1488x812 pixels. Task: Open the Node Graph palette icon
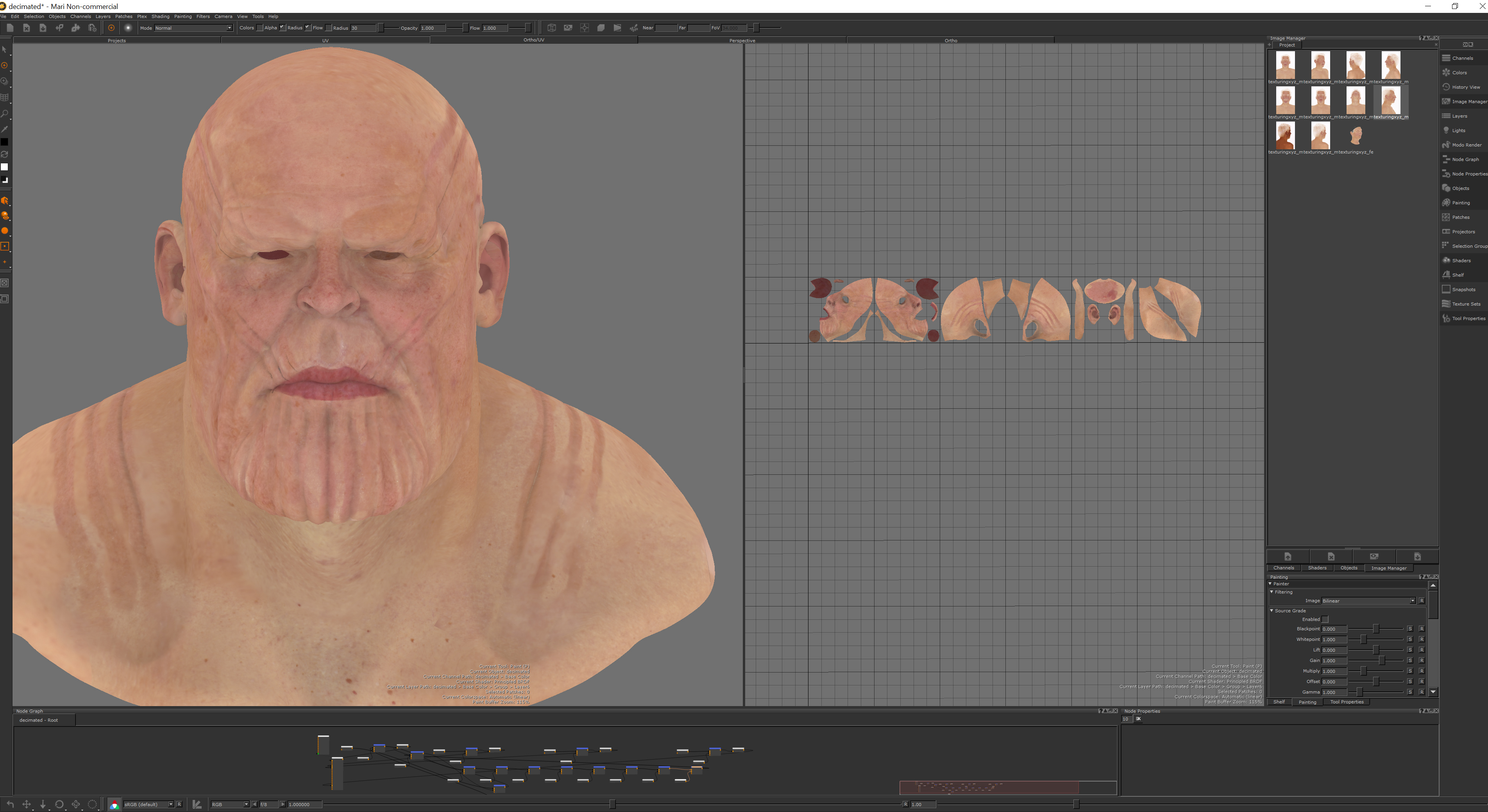point(1446,159)
